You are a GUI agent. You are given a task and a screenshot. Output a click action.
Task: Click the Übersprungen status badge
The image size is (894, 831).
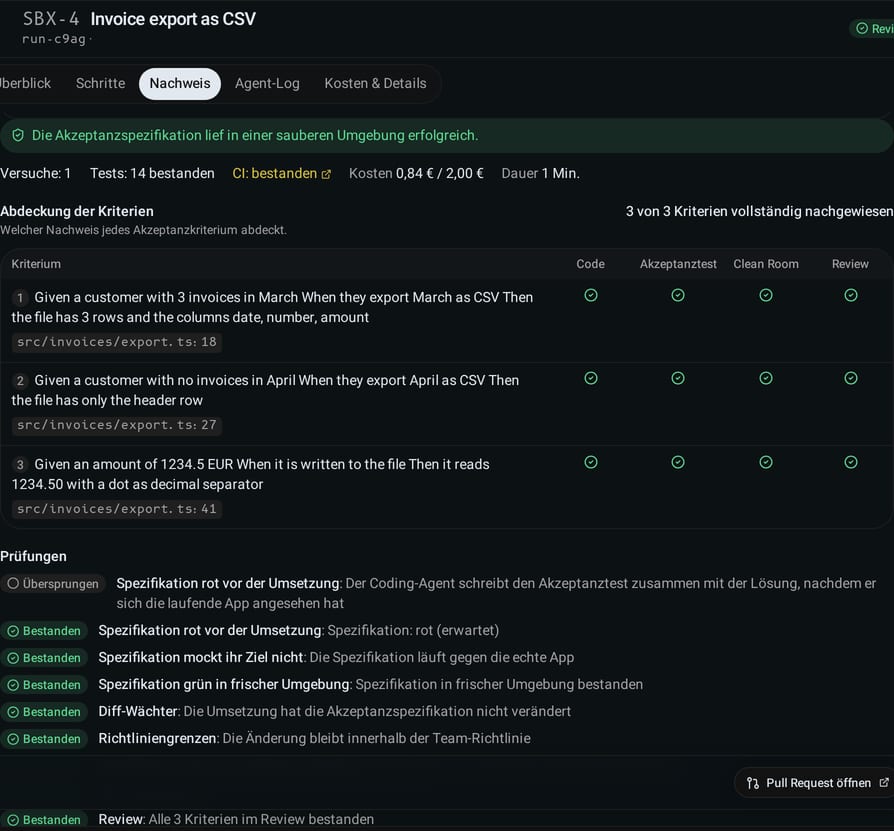(x=53, y=584)
